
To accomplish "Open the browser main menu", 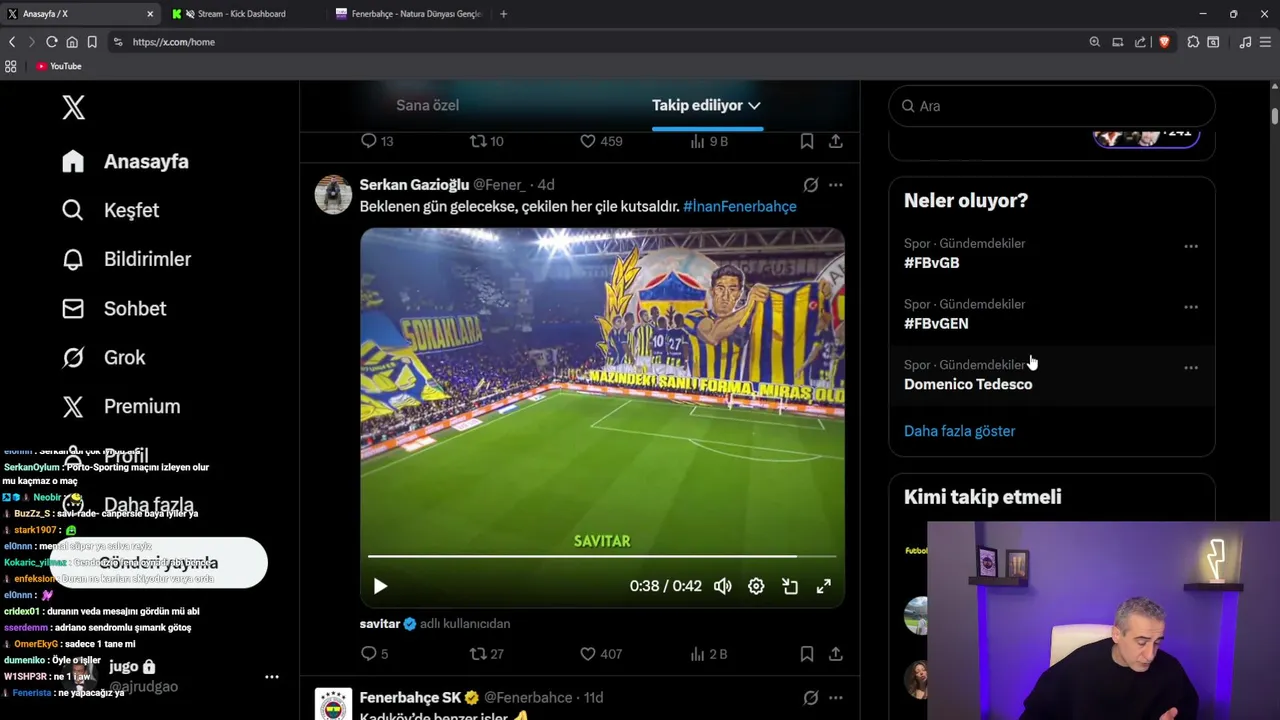I will [1267, 42].
